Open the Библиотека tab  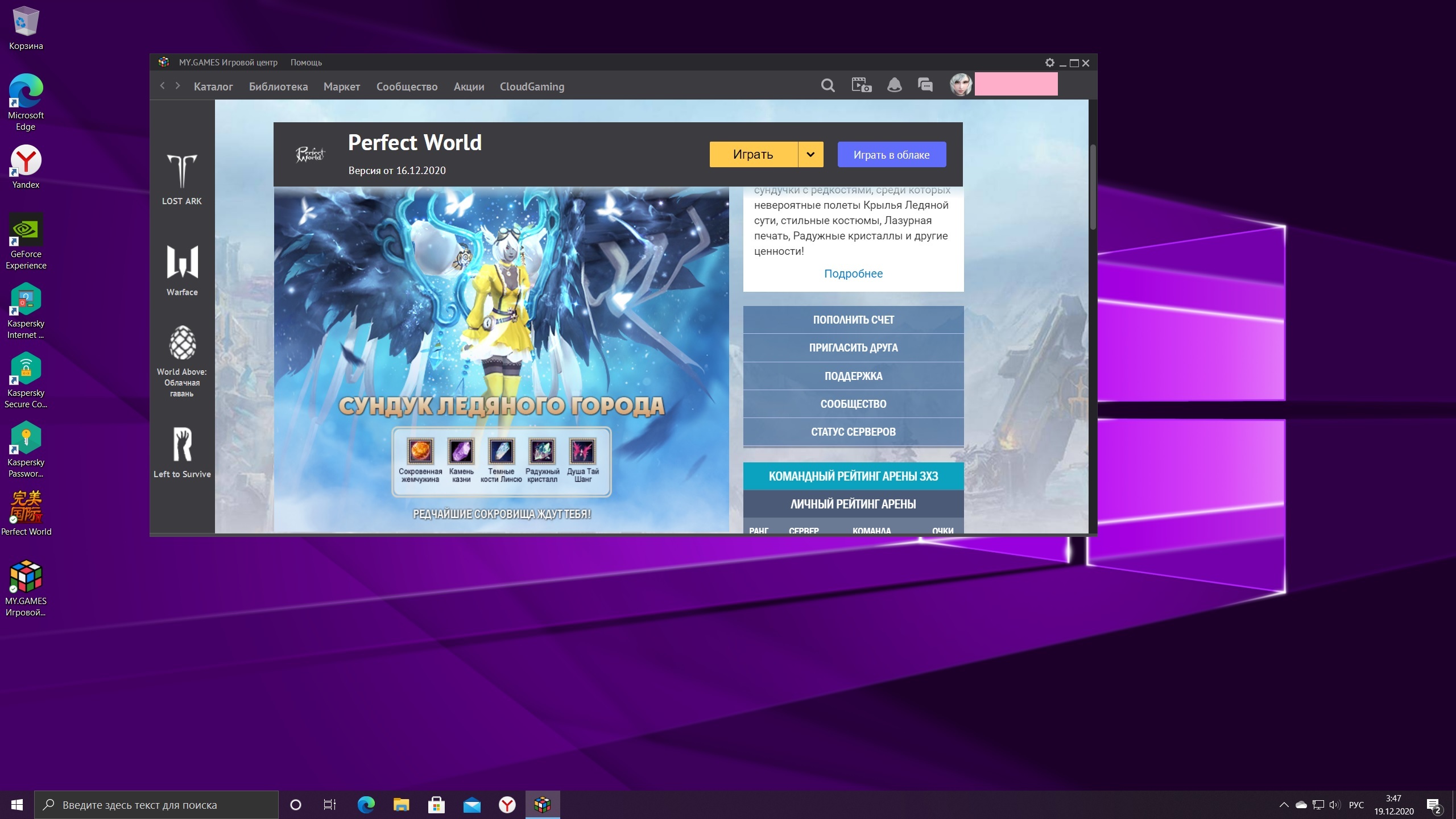pyautogui.click(x=278, y=87)
